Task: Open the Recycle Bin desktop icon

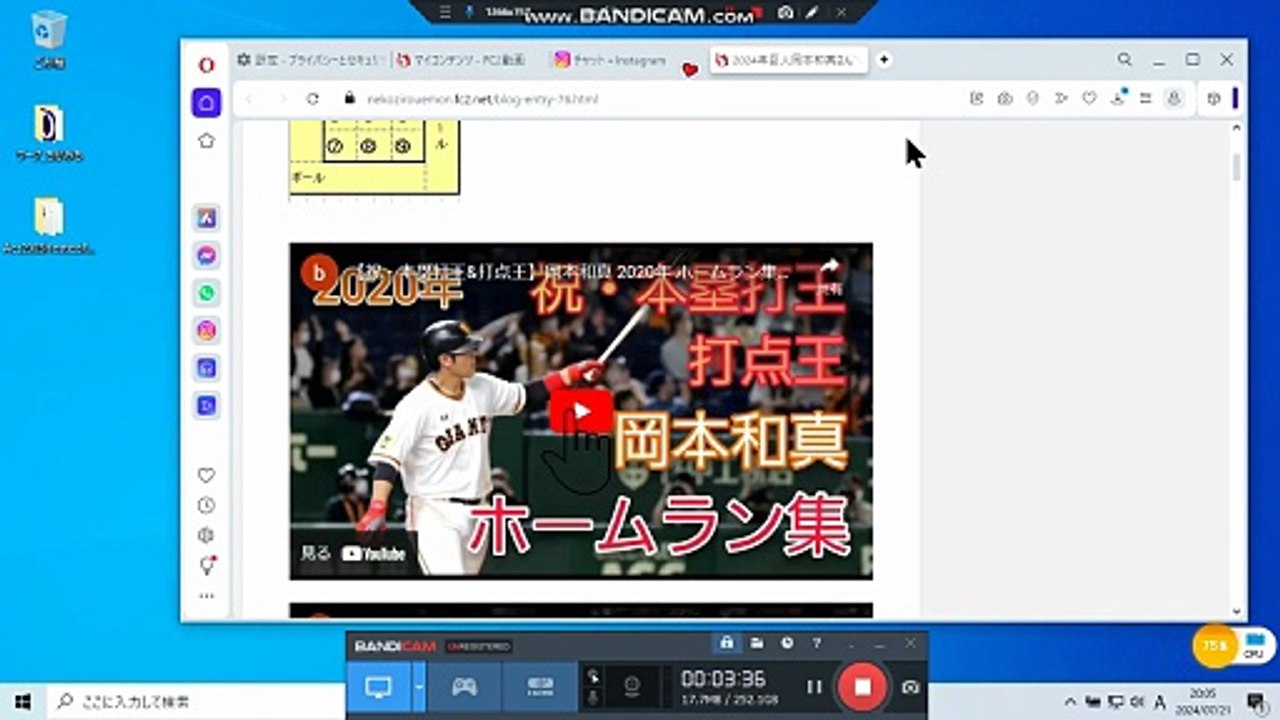Action: tap(48, 40)
